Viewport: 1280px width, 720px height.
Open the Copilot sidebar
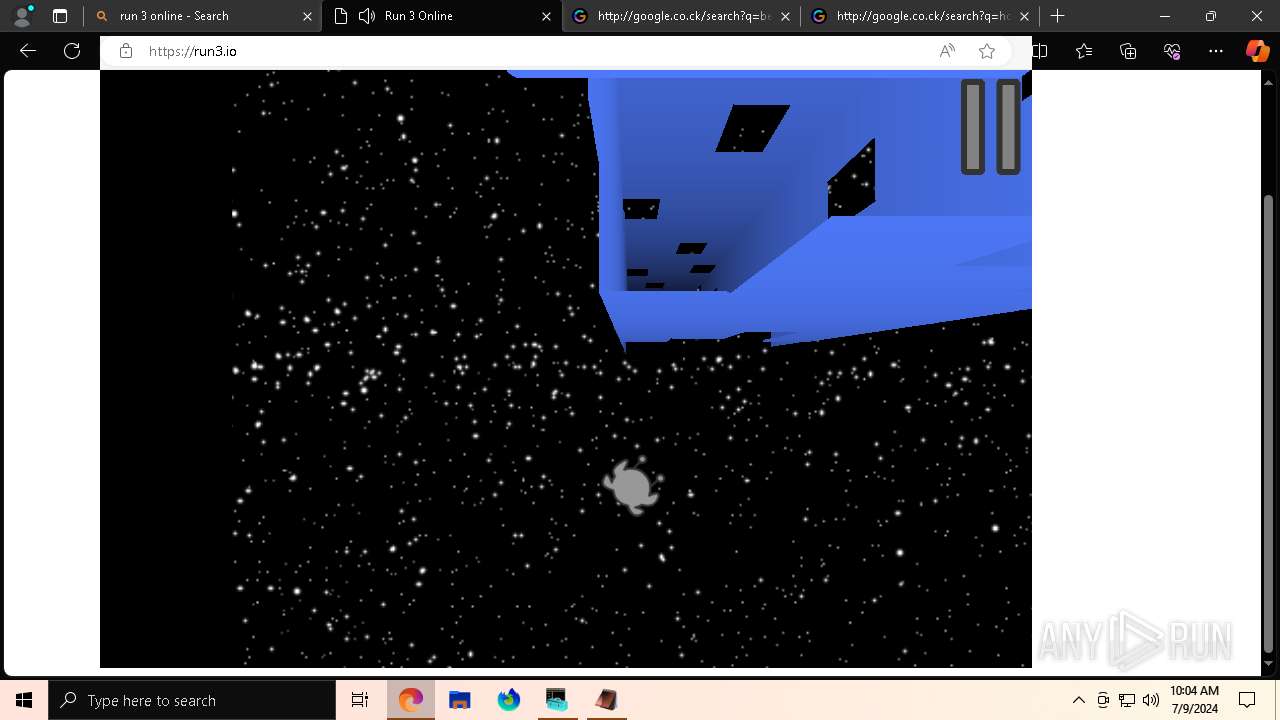coord(1257,51)
